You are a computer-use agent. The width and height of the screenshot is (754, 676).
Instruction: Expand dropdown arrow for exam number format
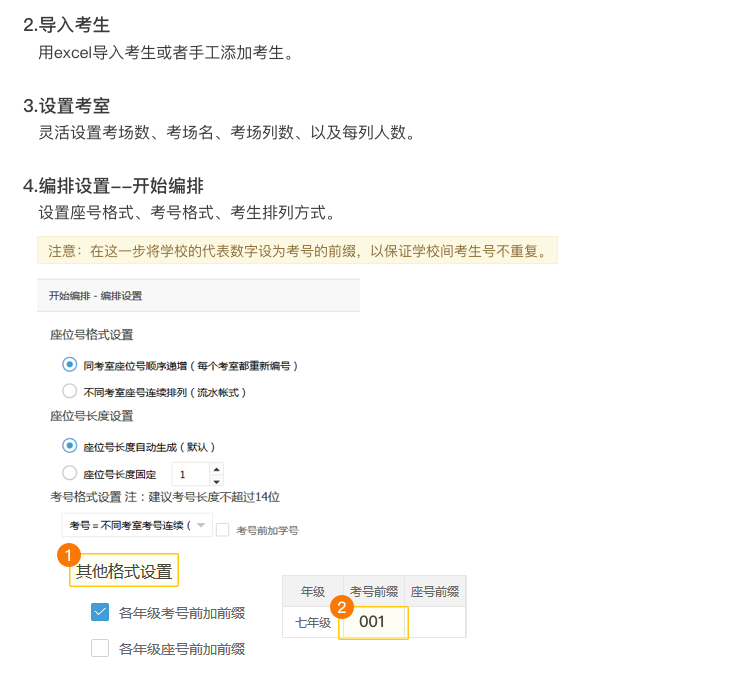(x=201, y=525)
